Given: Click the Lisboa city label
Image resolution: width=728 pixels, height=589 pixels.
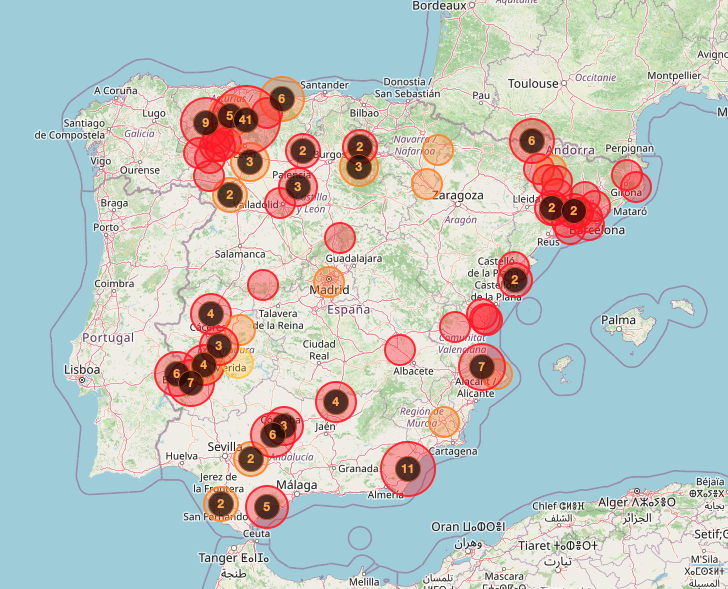Looking at the screenshot, I should pyautogui.click(x=82, y=369).
